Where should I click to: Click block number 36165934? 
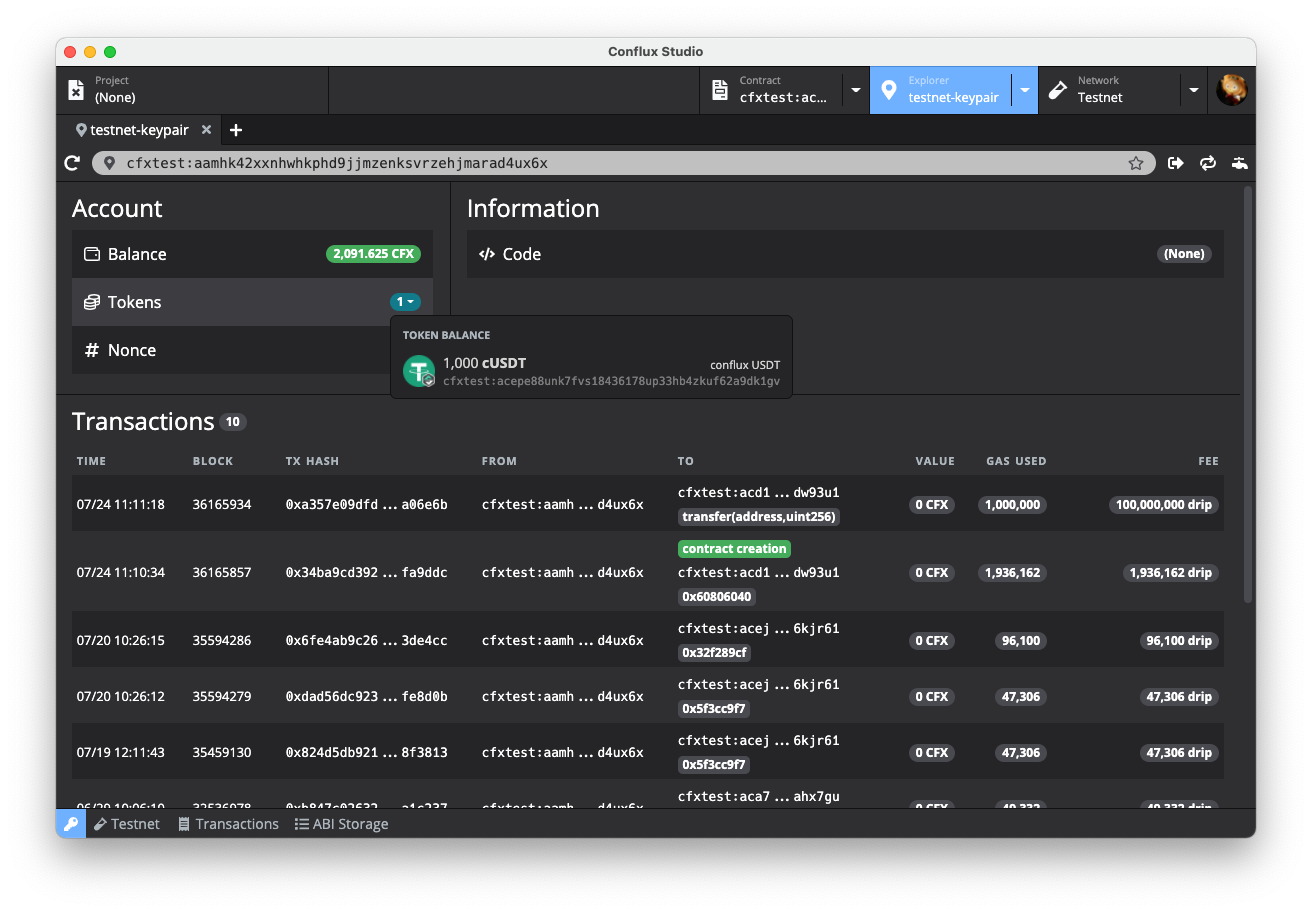click(222, 505)
